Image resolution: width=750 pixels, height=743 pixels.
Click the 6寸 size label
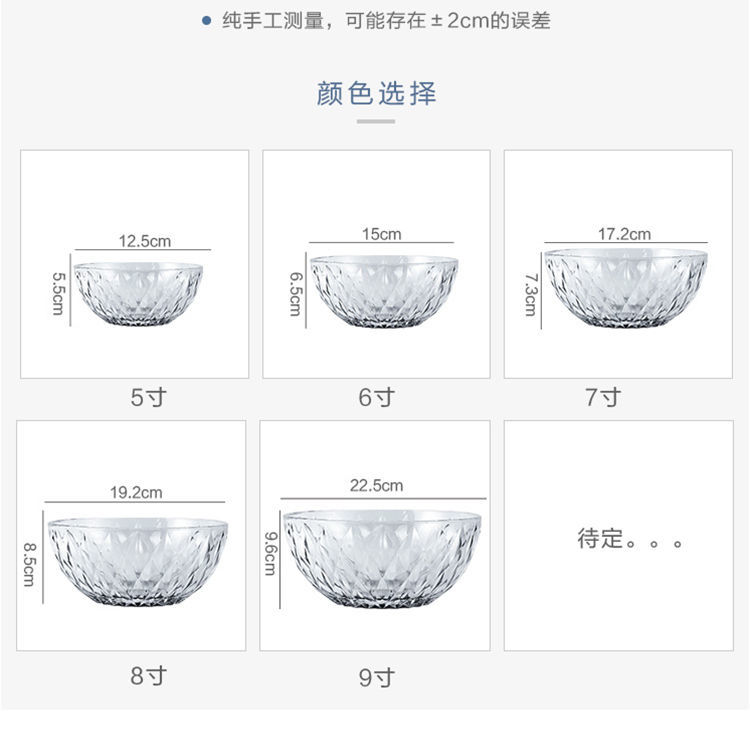[376, 398]
